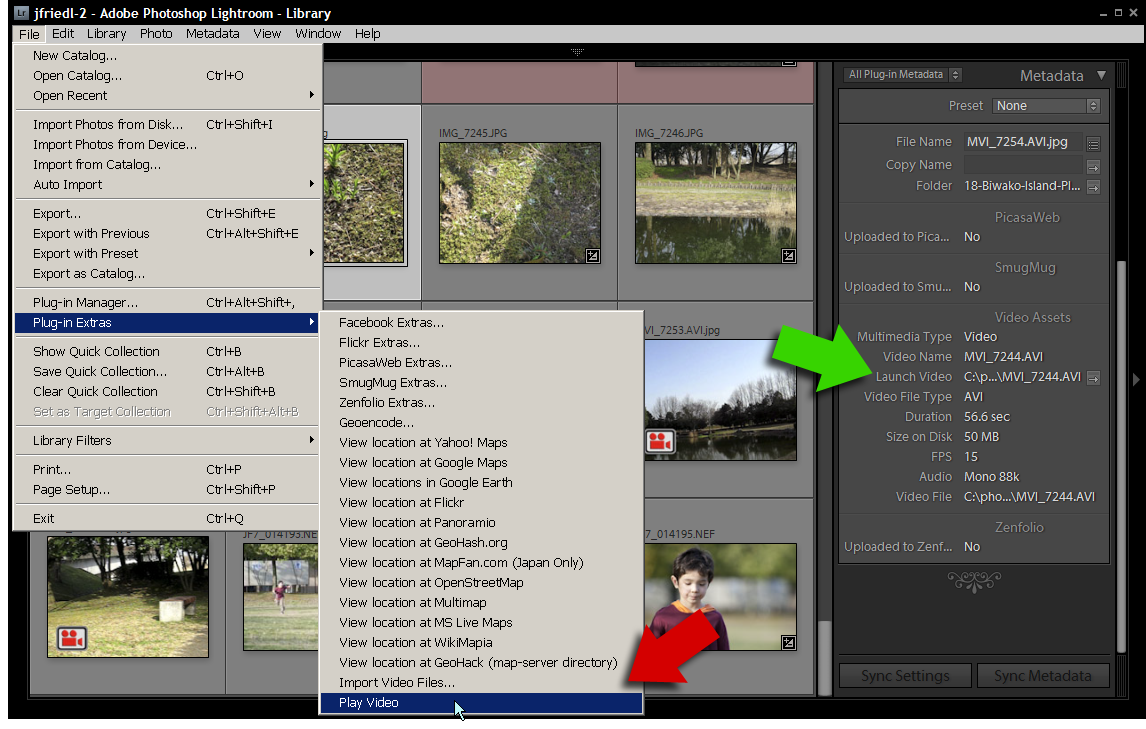Click the Lightroom Lr title bar icon
The height and width of the screenshot is (729, 1146).
(x=21, y=12)
